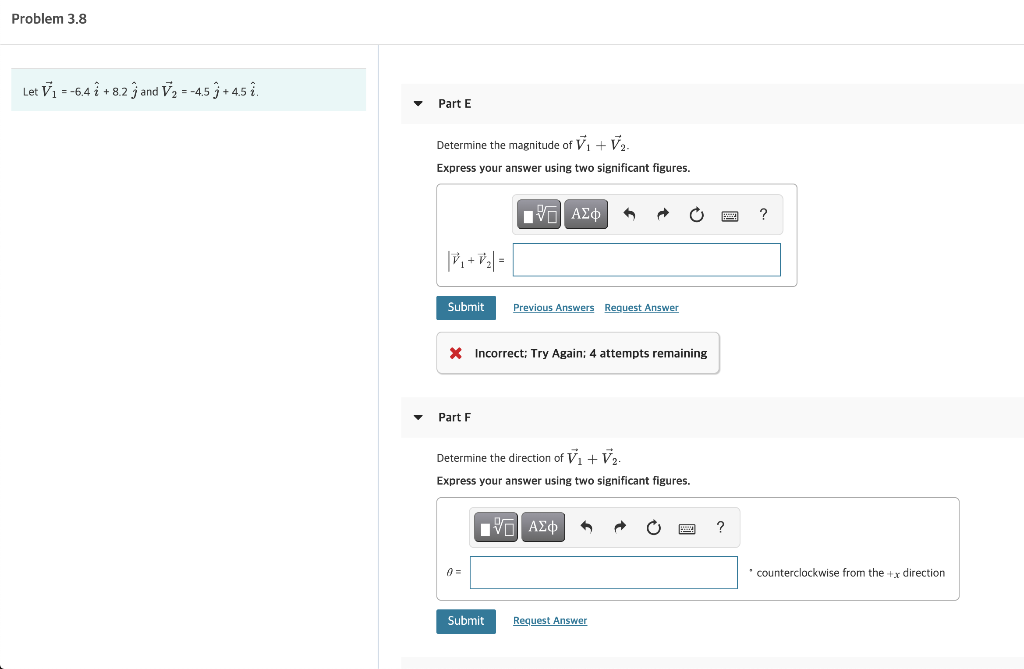Click inside the θ direction answer field
Image resolution: width=1024 pixels, height=669 pixels.
coord(603,572)
